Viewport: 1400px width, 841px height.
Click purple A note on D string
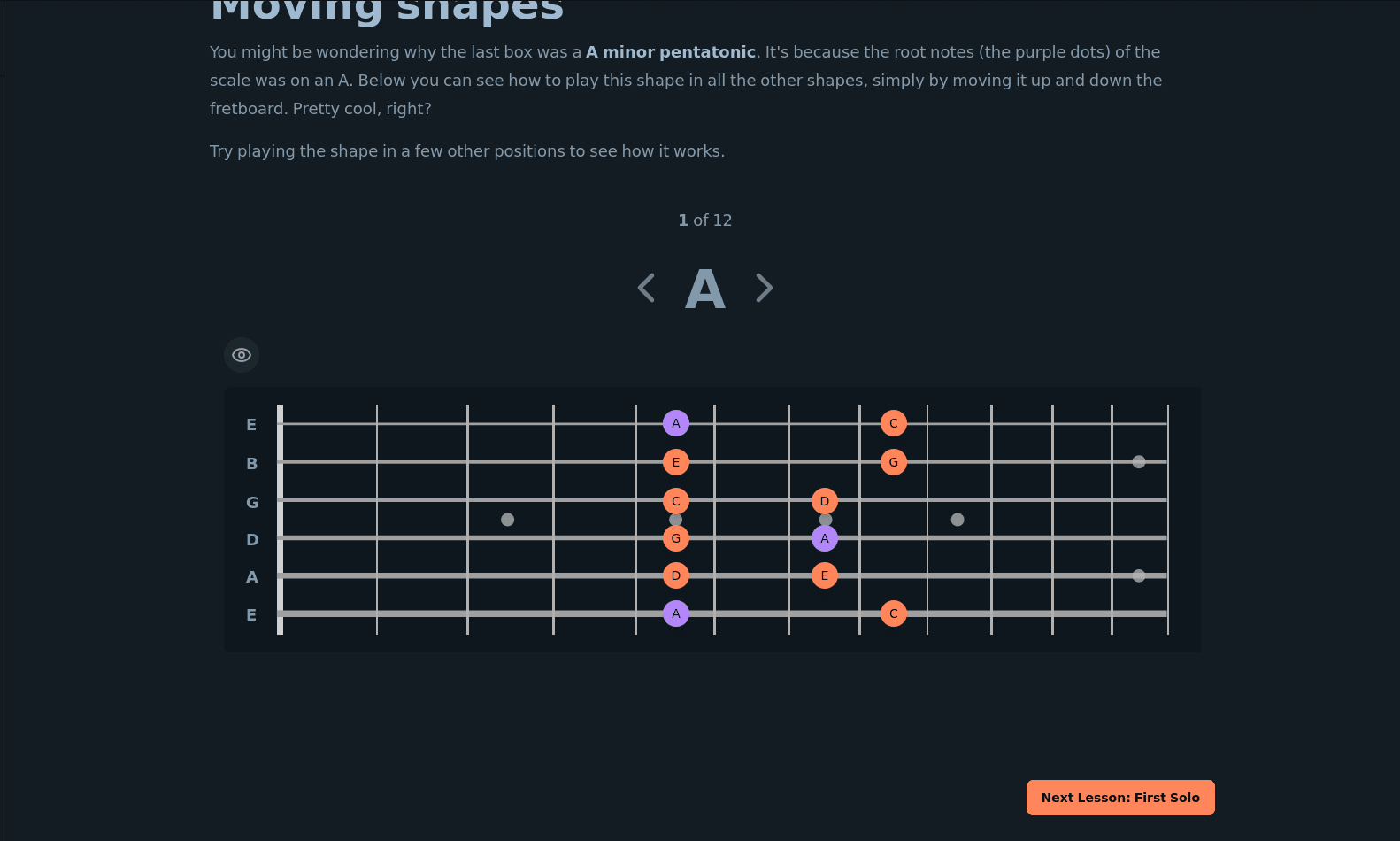[825, 538]
